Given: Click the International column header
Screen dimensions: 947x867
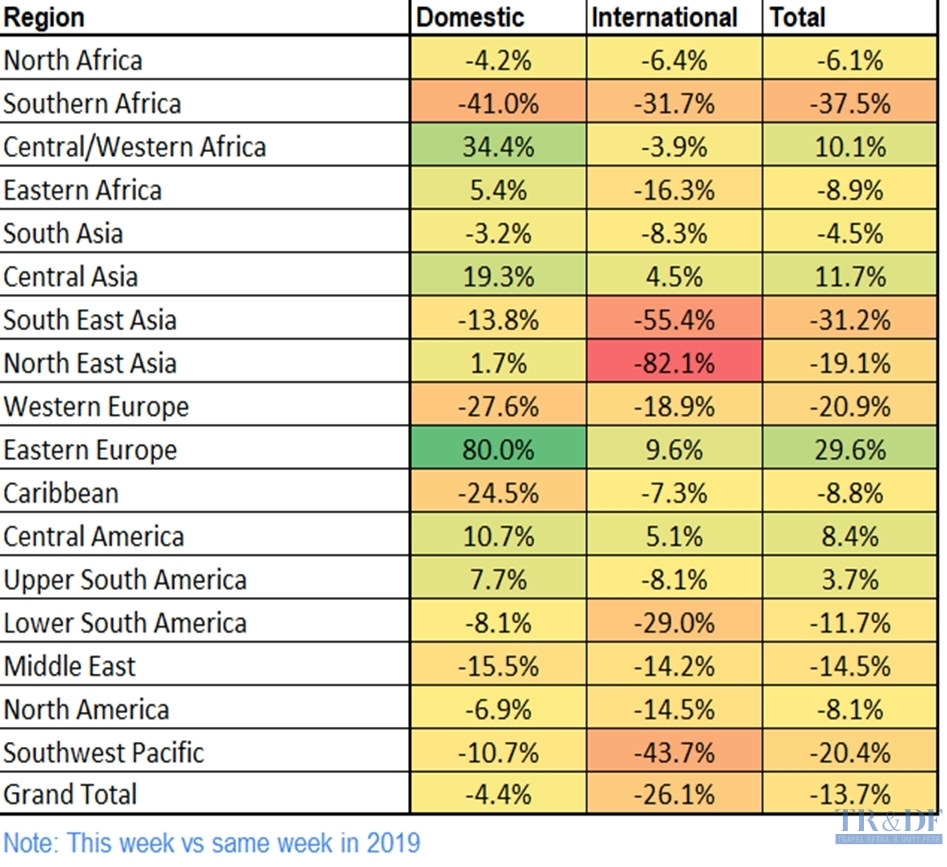Looking at the screenshot, I should pos(664,17).
